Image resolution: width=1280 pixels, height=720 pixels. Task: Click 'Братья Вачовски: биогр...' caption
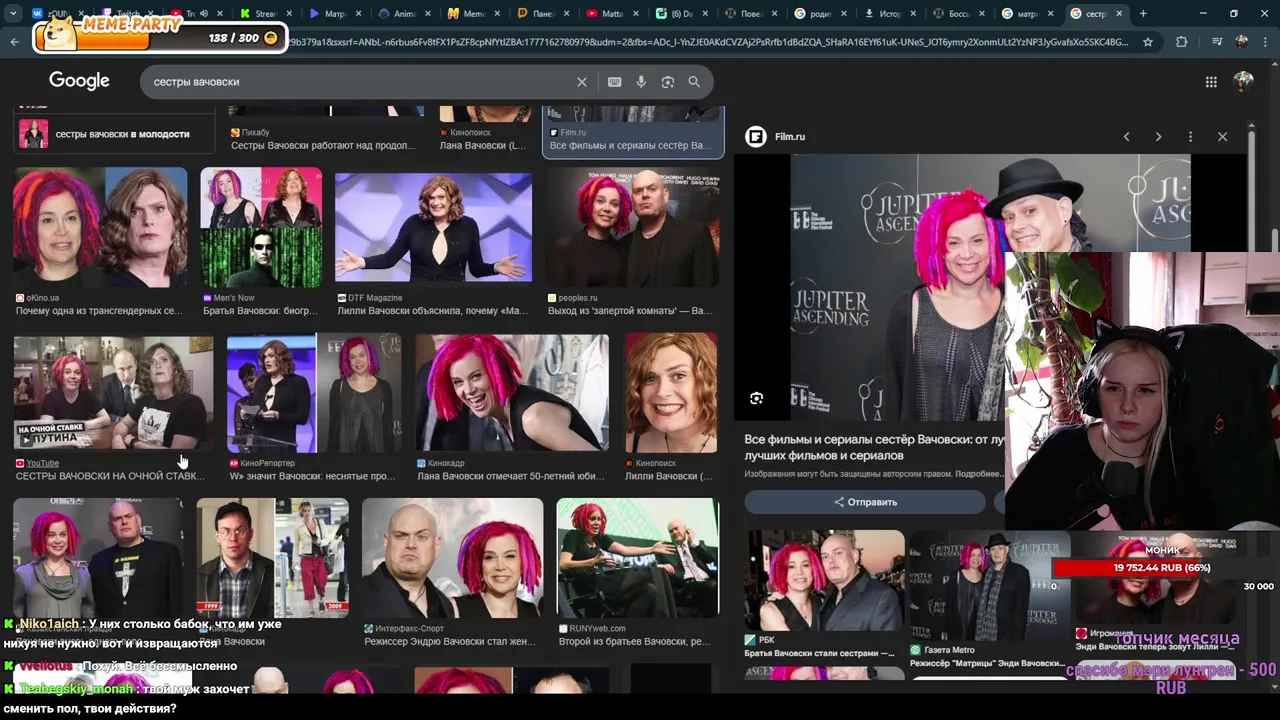260,311
